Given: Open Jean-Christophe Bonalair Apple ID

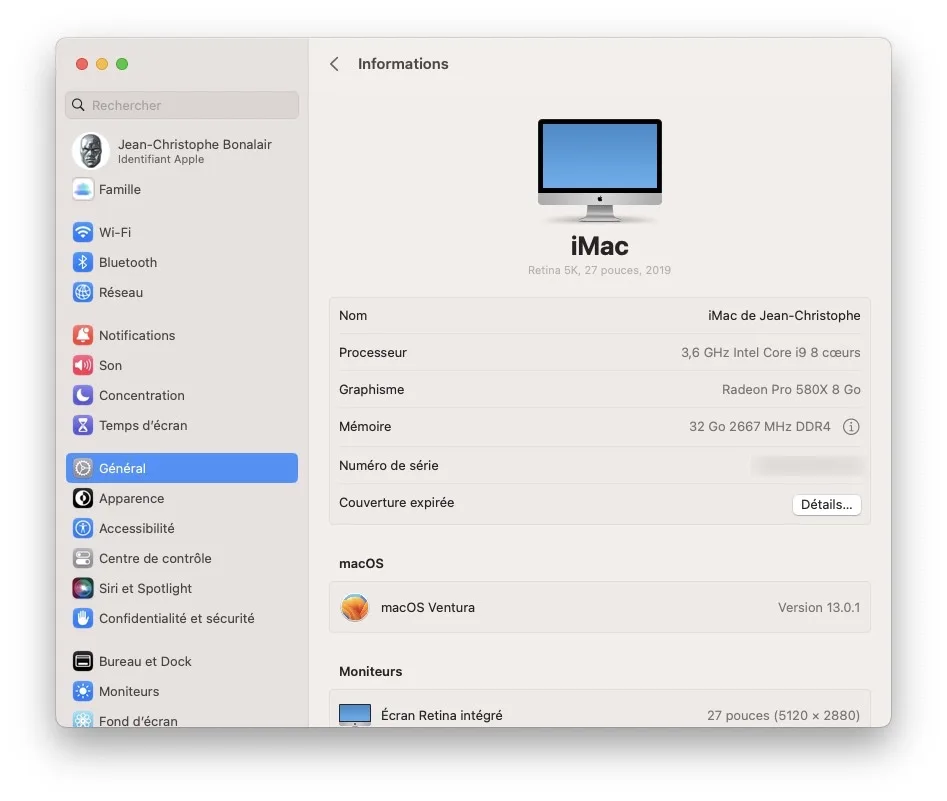Looking at the screenshot, I should 182,151.
